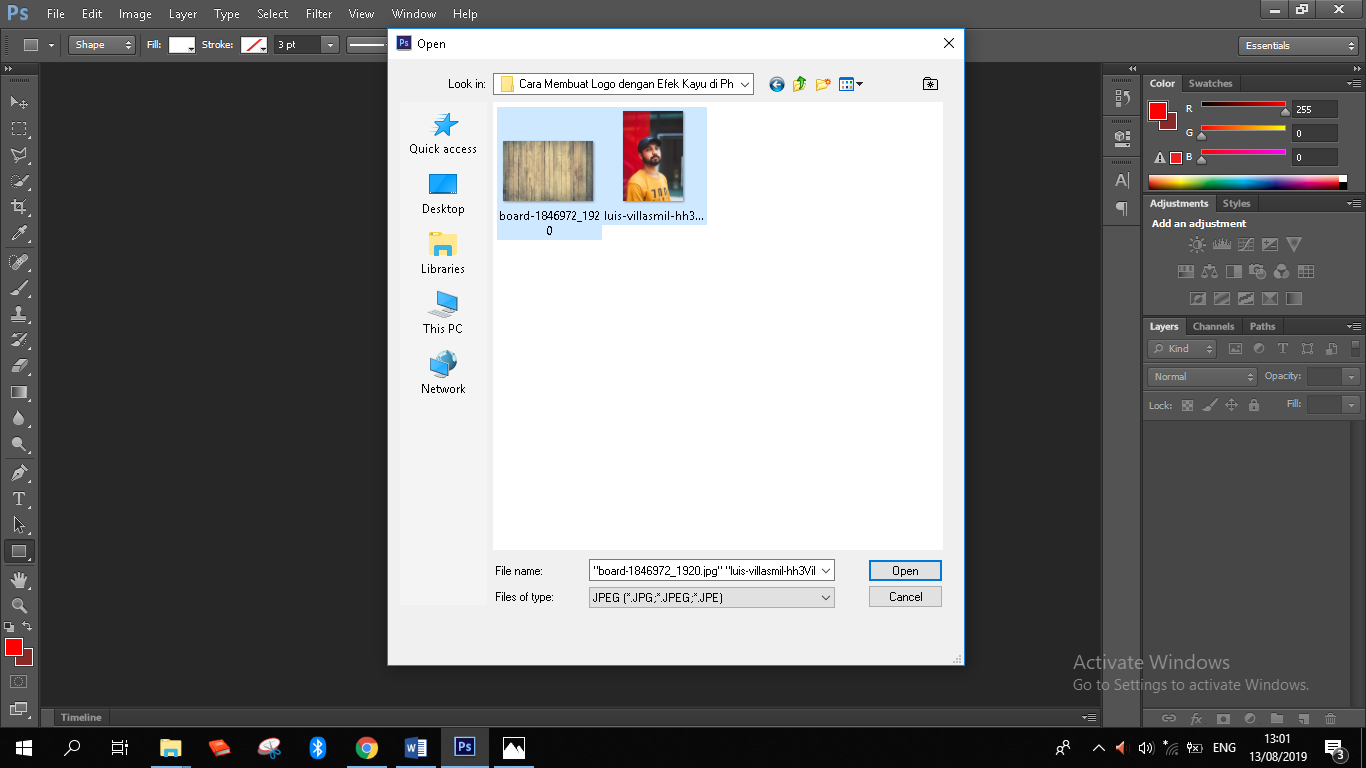The width and height of the screenshot is (1366, 768).
Task: Toggle type layer filter
Action: pos(1283,349)
